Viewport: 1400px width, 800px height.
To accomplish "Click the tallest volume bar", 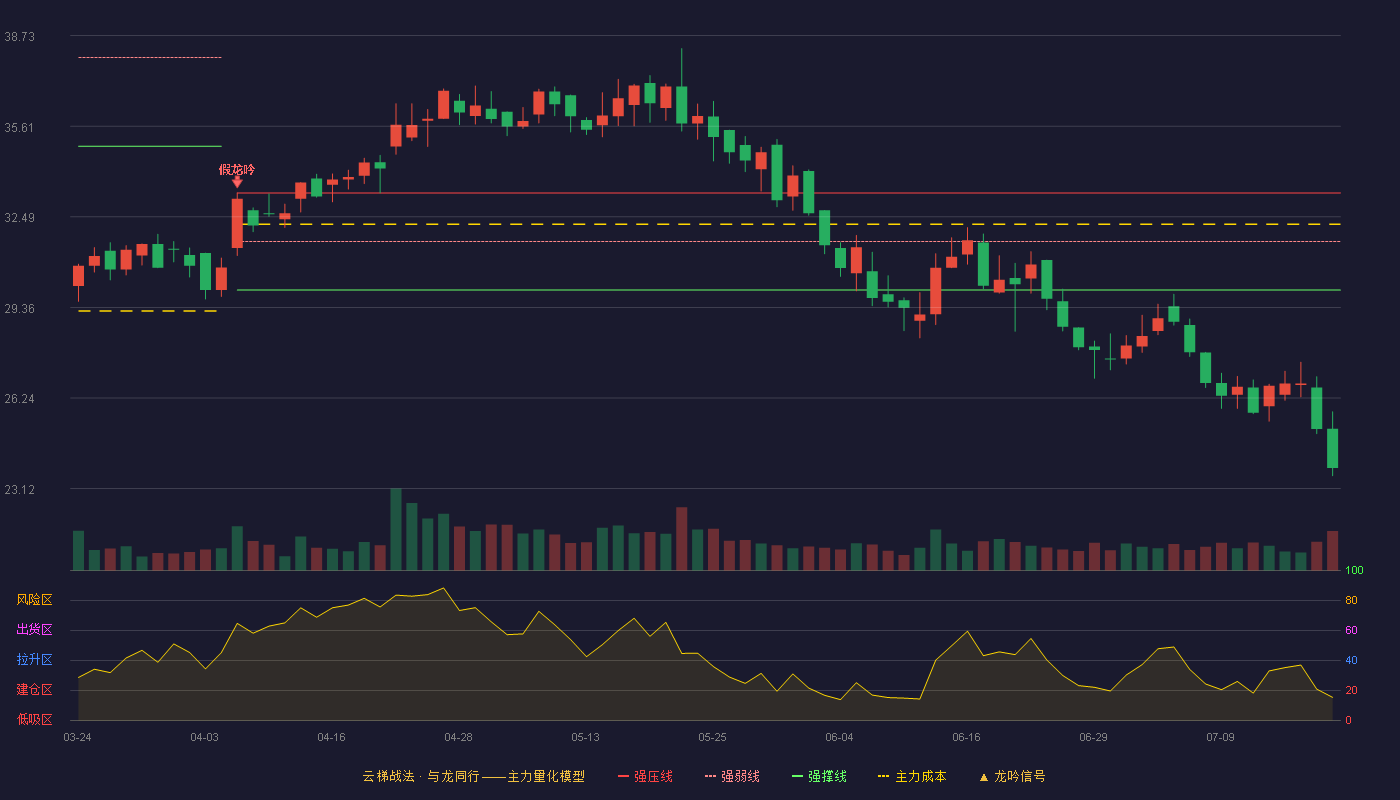I will click(396, 529).
